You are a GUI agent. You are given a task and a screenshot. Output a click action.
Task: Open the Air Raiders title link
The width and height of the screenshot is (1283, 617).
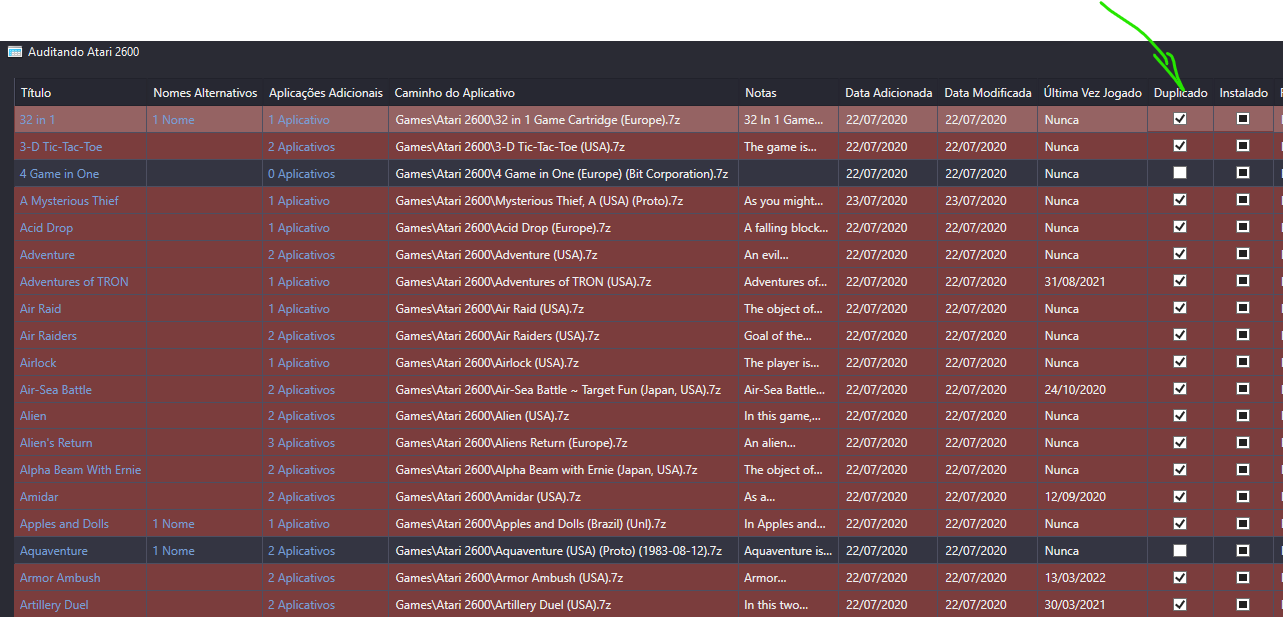pyautogui.click(x=48, y=336)
